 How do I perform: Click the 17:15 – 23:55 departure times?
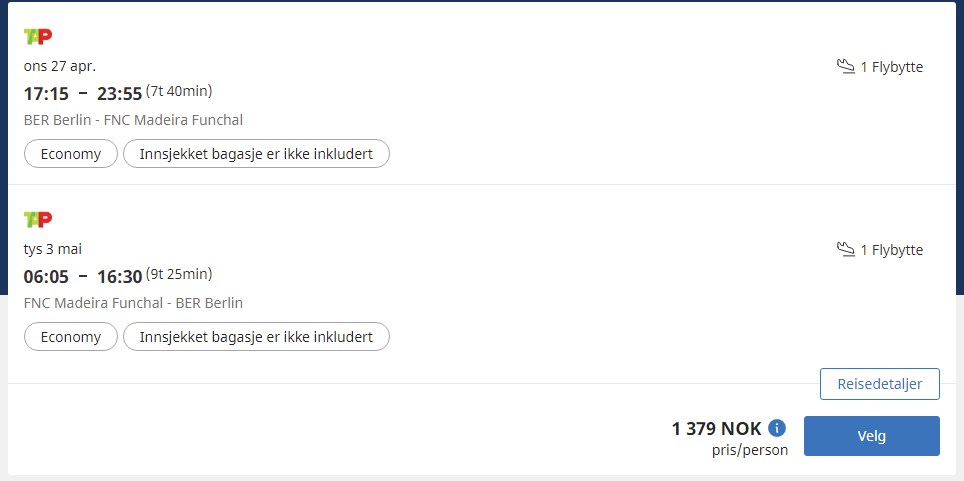tap(83, 93)
